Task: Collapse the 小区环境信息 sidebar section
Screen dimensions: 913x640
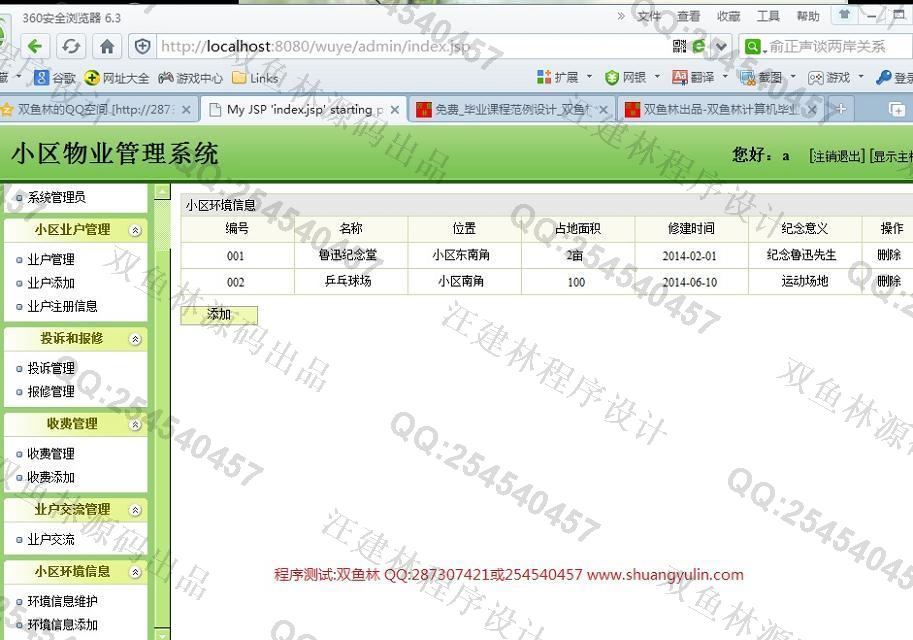Action: 135,572
